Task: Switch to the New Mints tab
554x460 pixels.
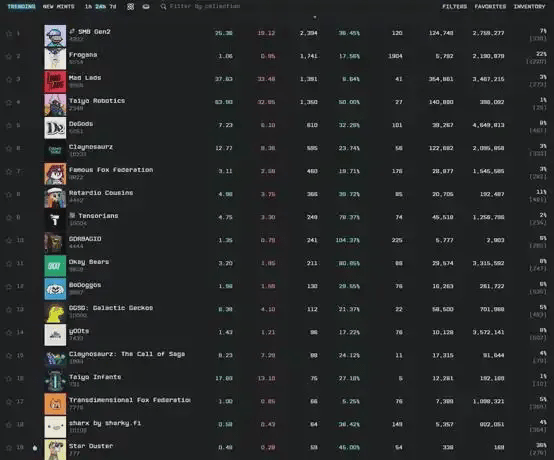Action: point(59,7)
